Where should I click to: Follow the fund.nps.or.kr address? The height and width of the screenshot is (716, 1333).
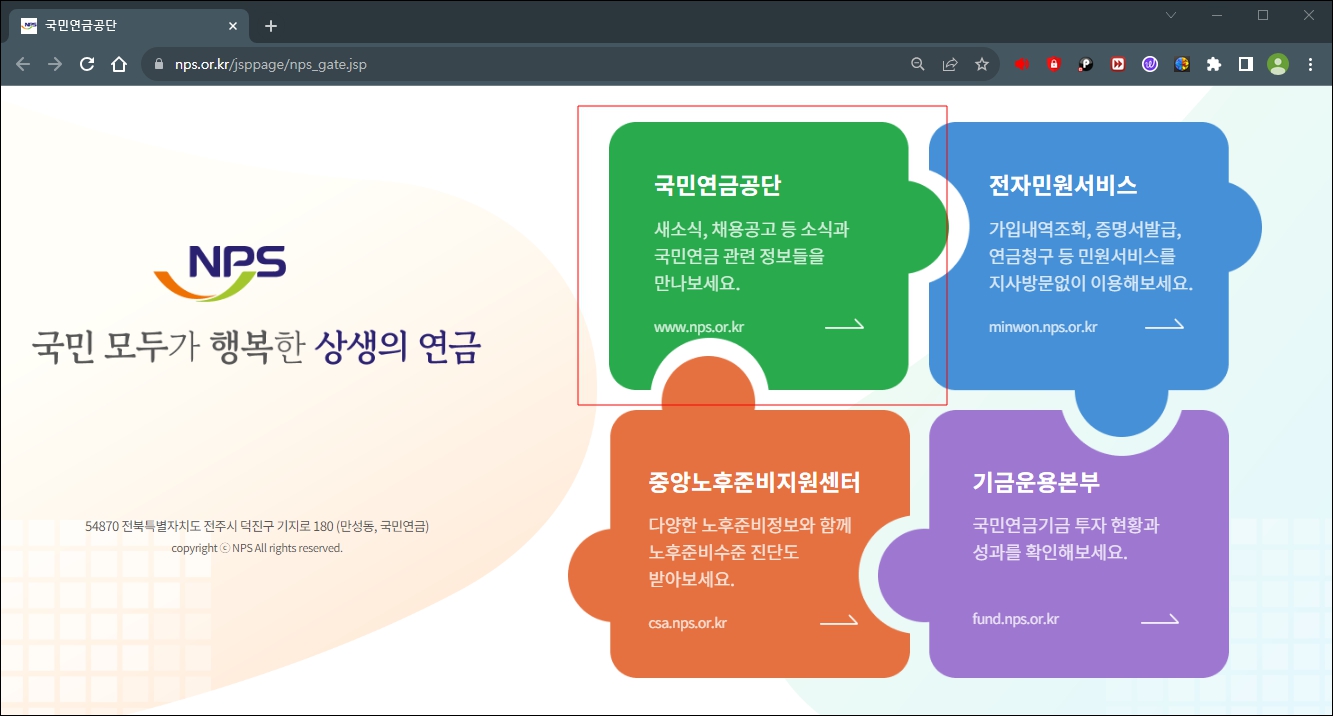1015,619
